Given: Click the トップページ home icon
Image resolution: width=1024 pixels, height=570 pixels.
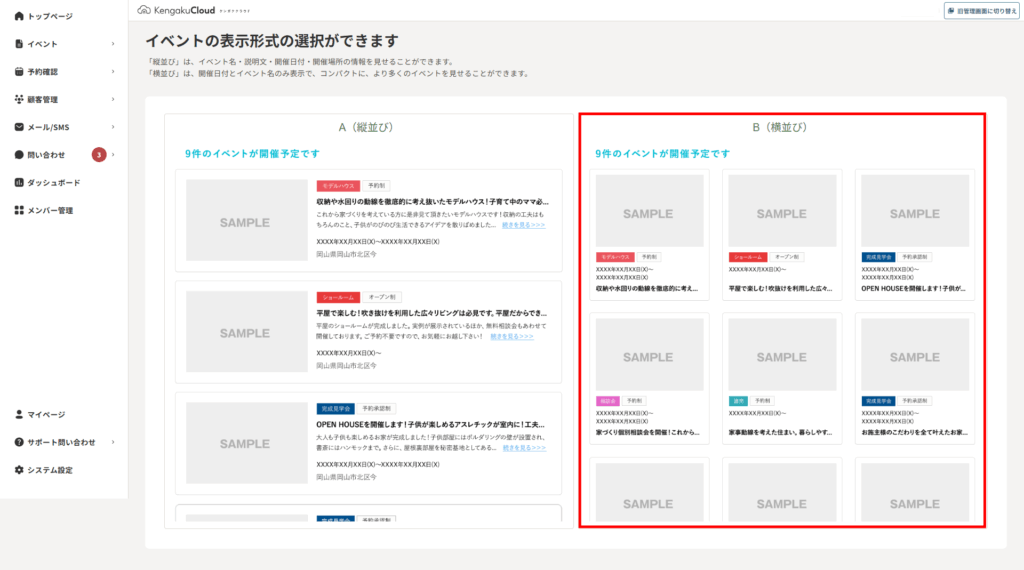Looking at the screenshot, I should click(x=19, y=16).
